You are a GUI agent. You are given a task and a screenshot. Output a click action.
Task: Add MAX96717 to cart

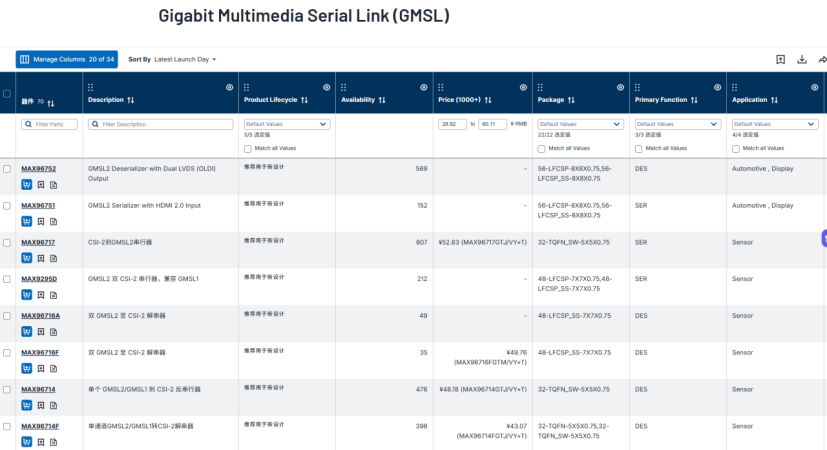(x=26, y=258)
